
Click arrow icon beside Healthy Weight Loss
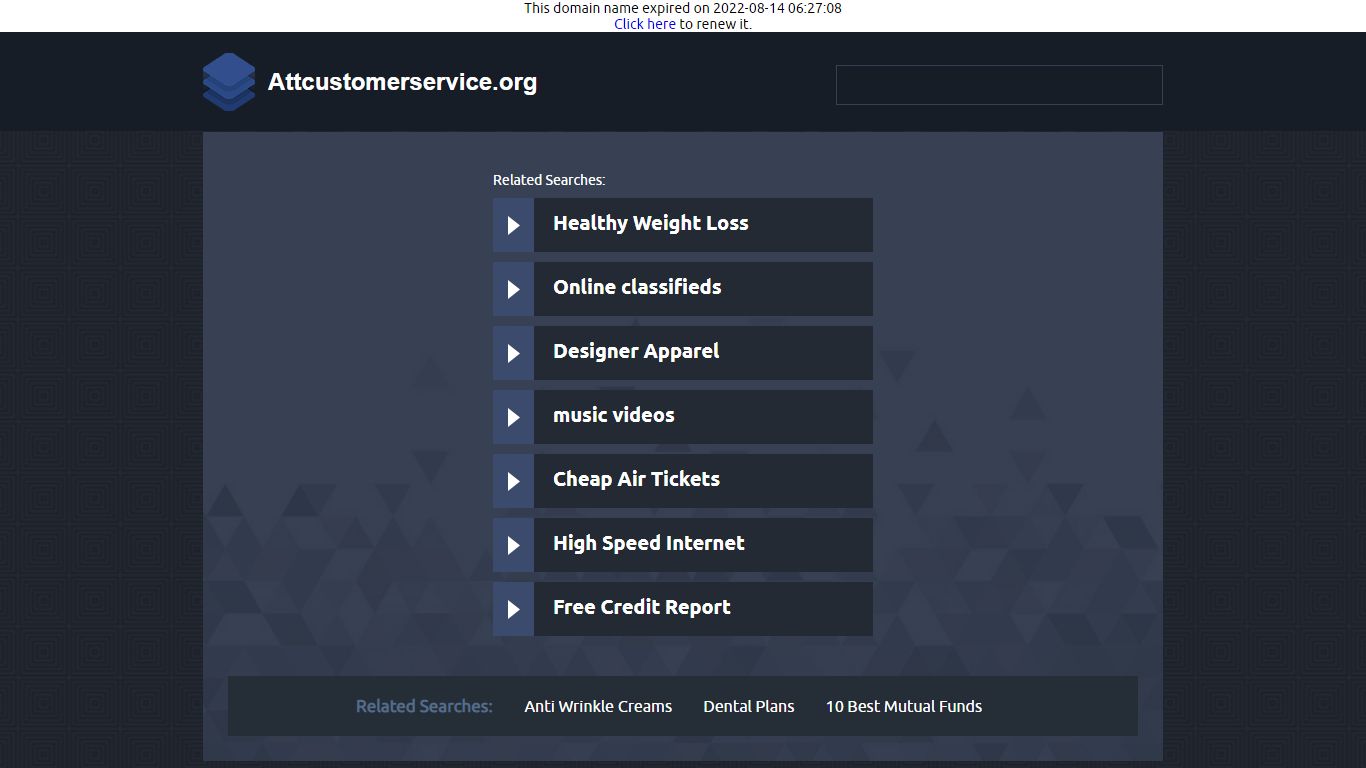point(513,225)
